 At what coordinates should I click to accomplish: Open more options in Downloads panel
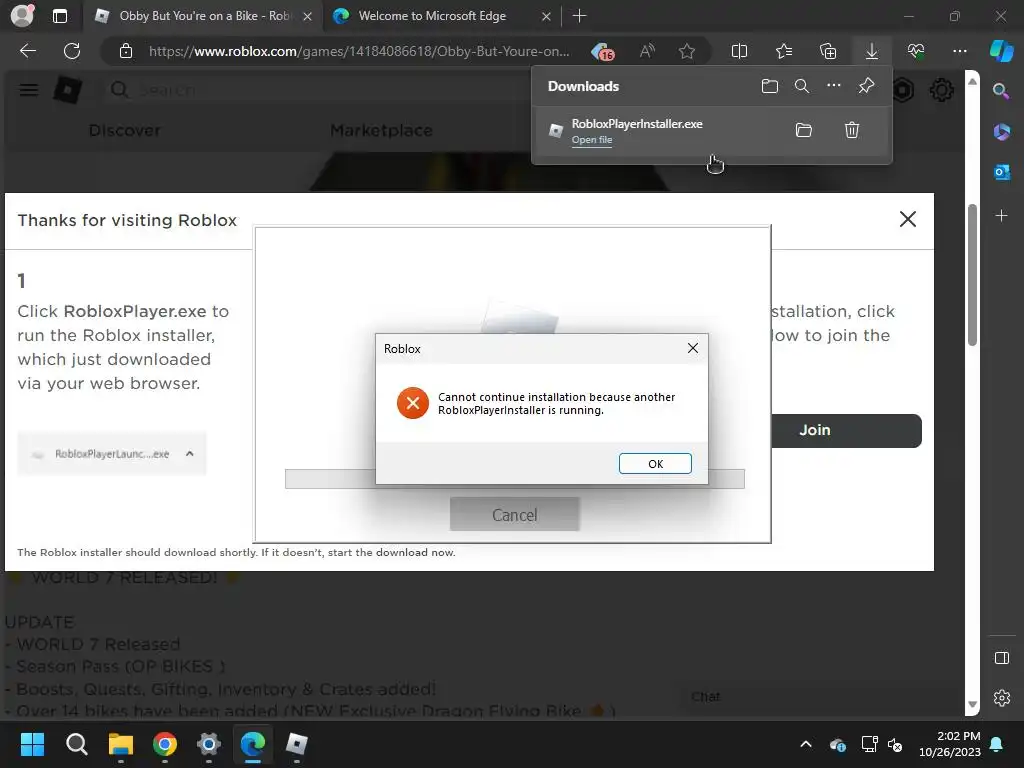[x=834, y=86]
